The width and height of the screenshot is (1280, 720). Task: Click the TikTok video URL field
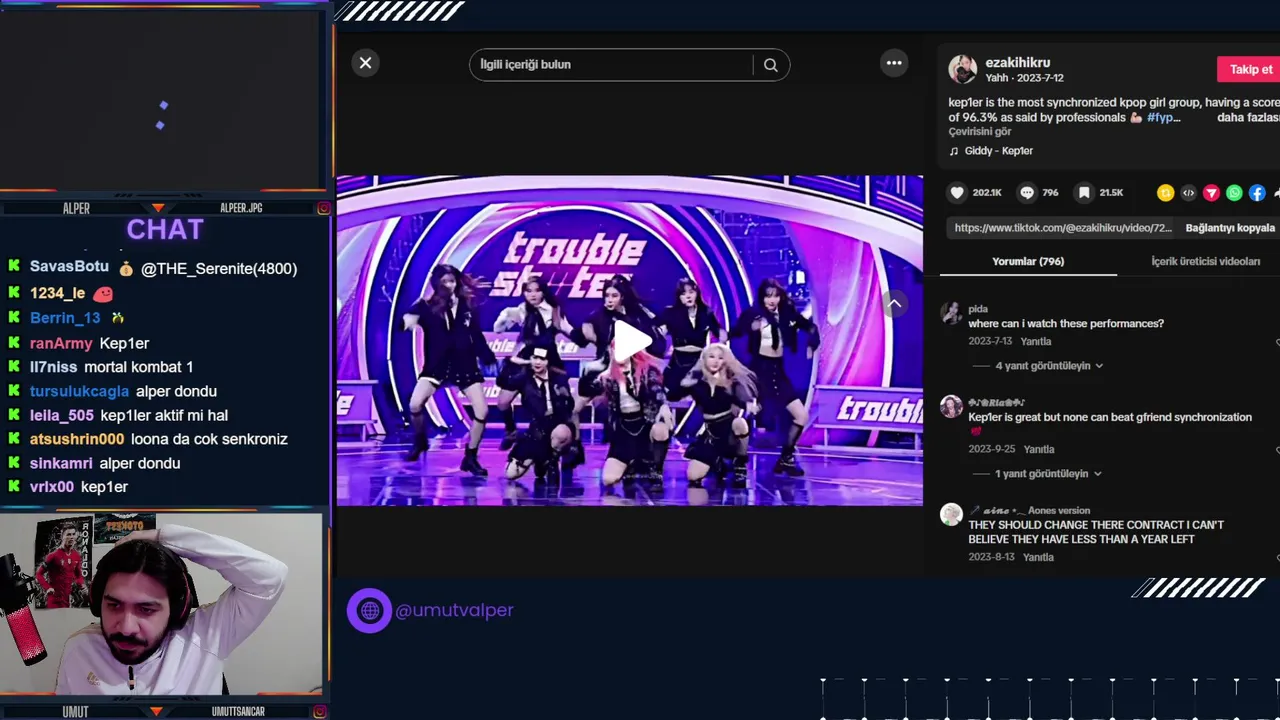click(x=1062, y=228)
